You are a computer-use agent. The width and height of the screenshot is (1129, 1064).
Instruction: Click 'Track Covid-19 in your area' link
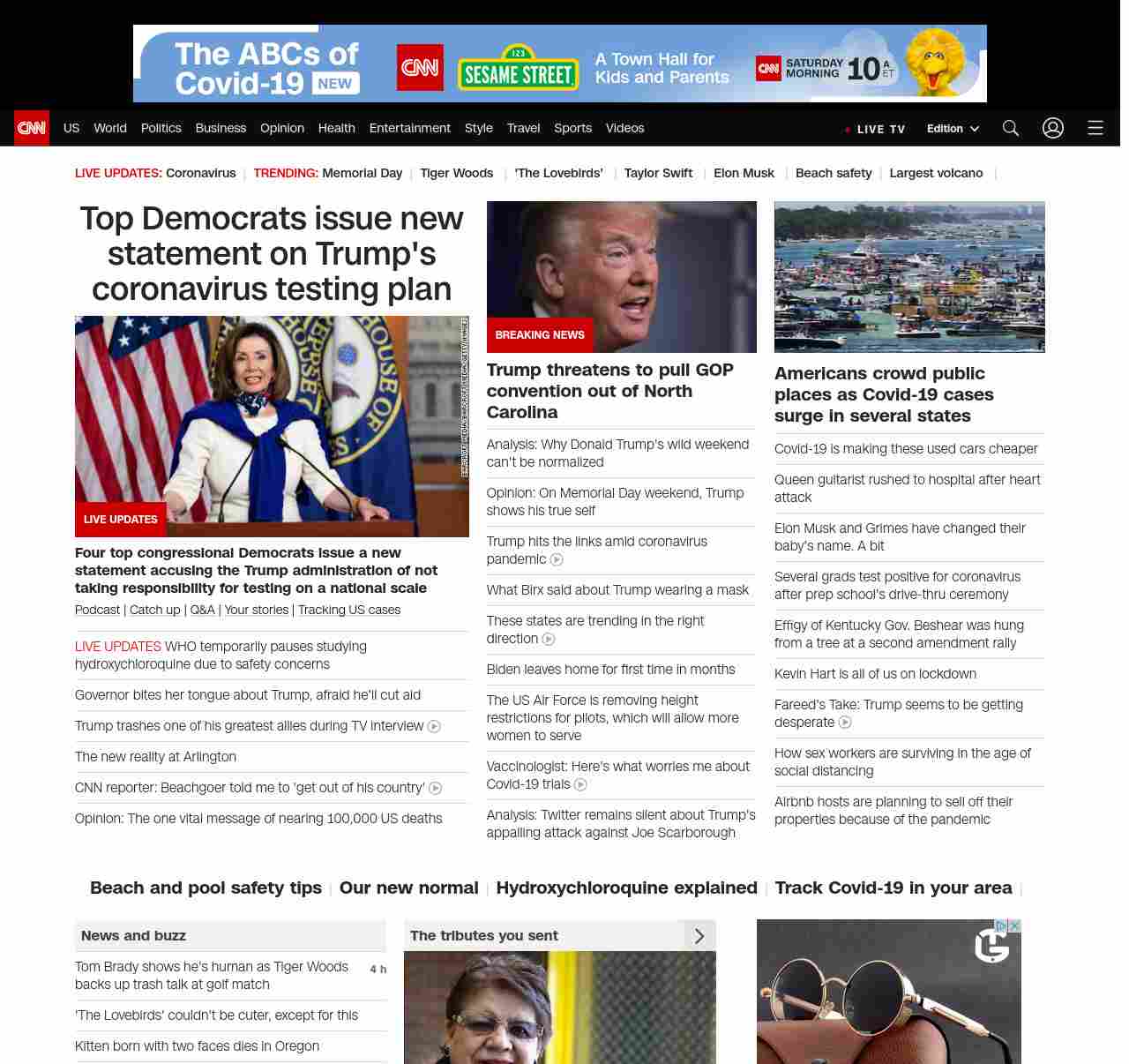893,888
